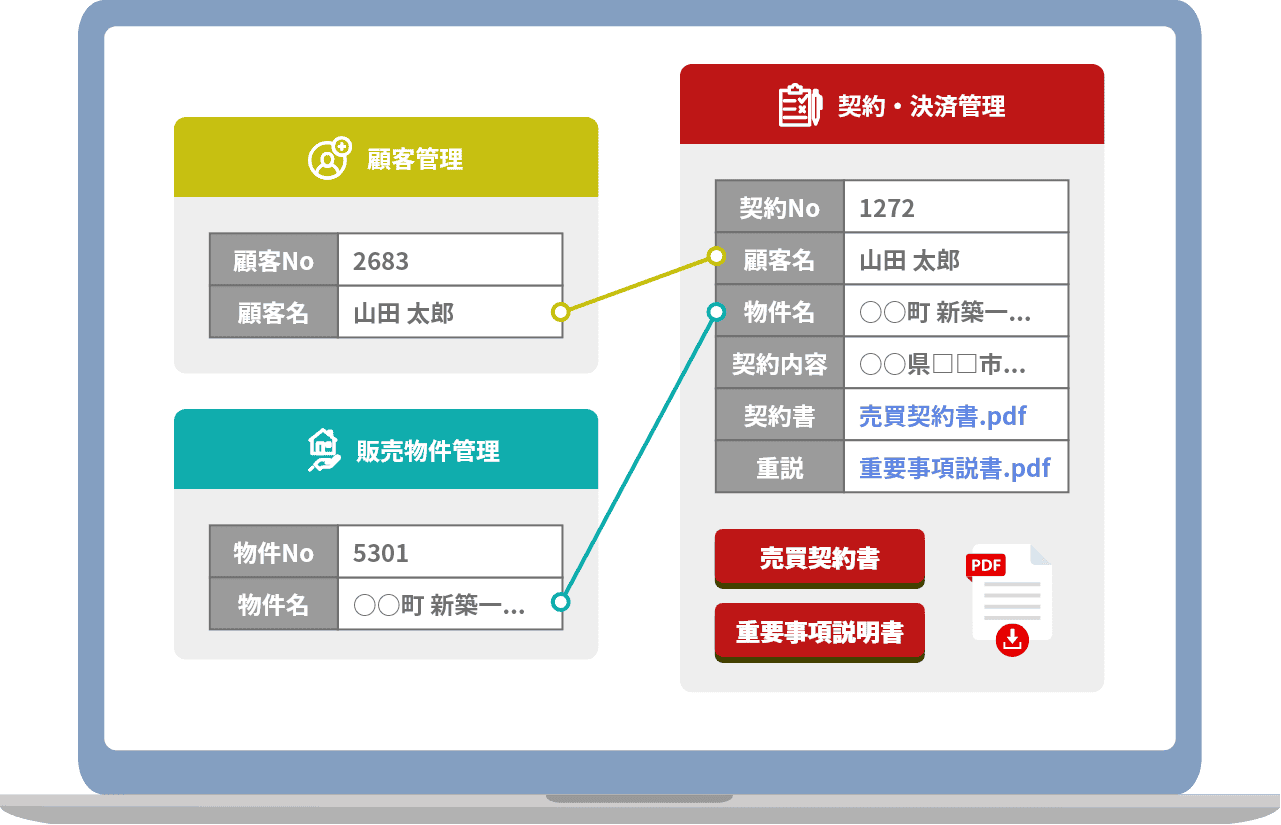Click the yellow connector dot beside contract 顧客名
This screenshot has width=1281, height=825.
[716, 256]
